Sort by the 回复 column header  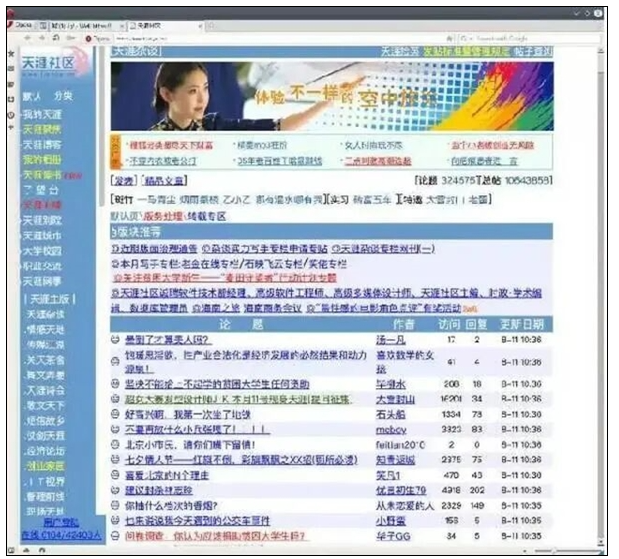(476, 325)
